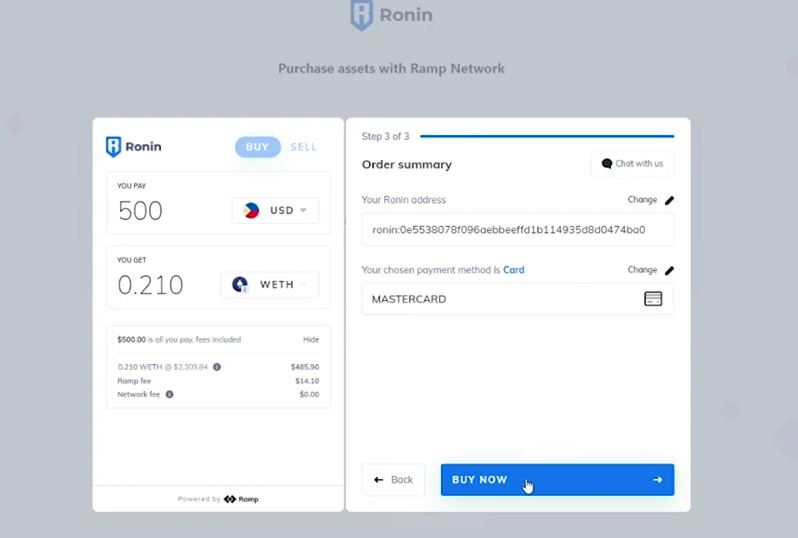Click the Order summary heading
Image resolution: width=798 pixels, height=538 pixels.
pyautogui.click(x=407, y=164)
